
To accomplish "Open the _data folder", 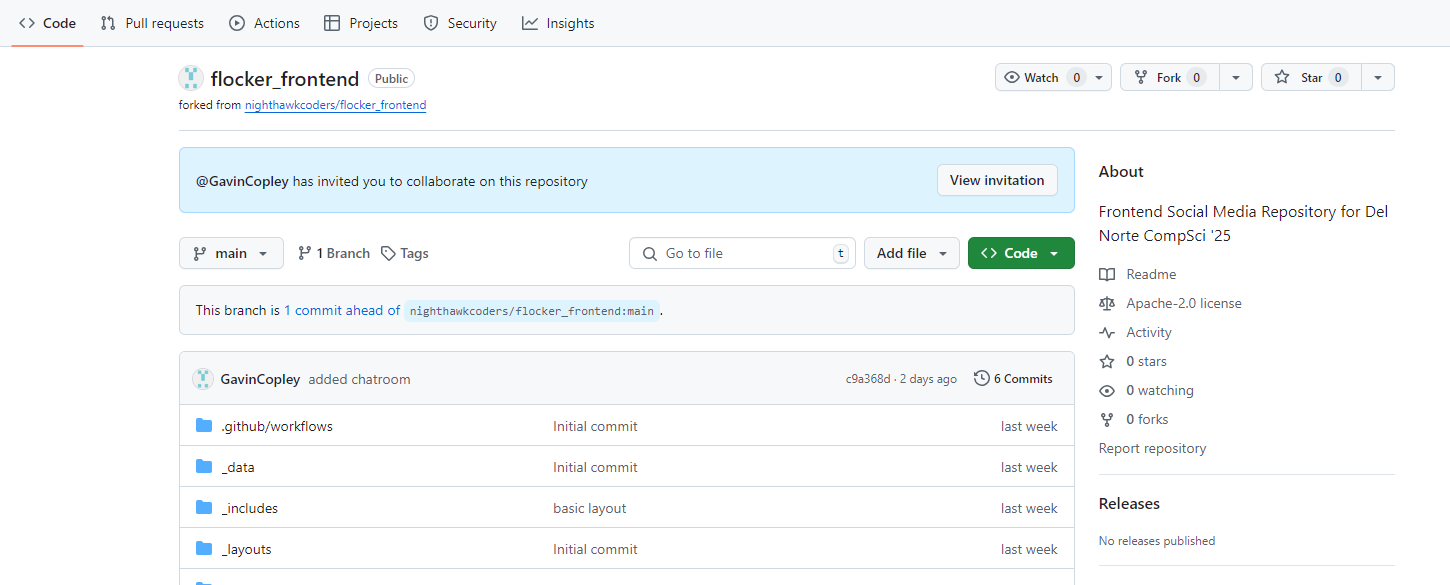I will click(238, 467).
